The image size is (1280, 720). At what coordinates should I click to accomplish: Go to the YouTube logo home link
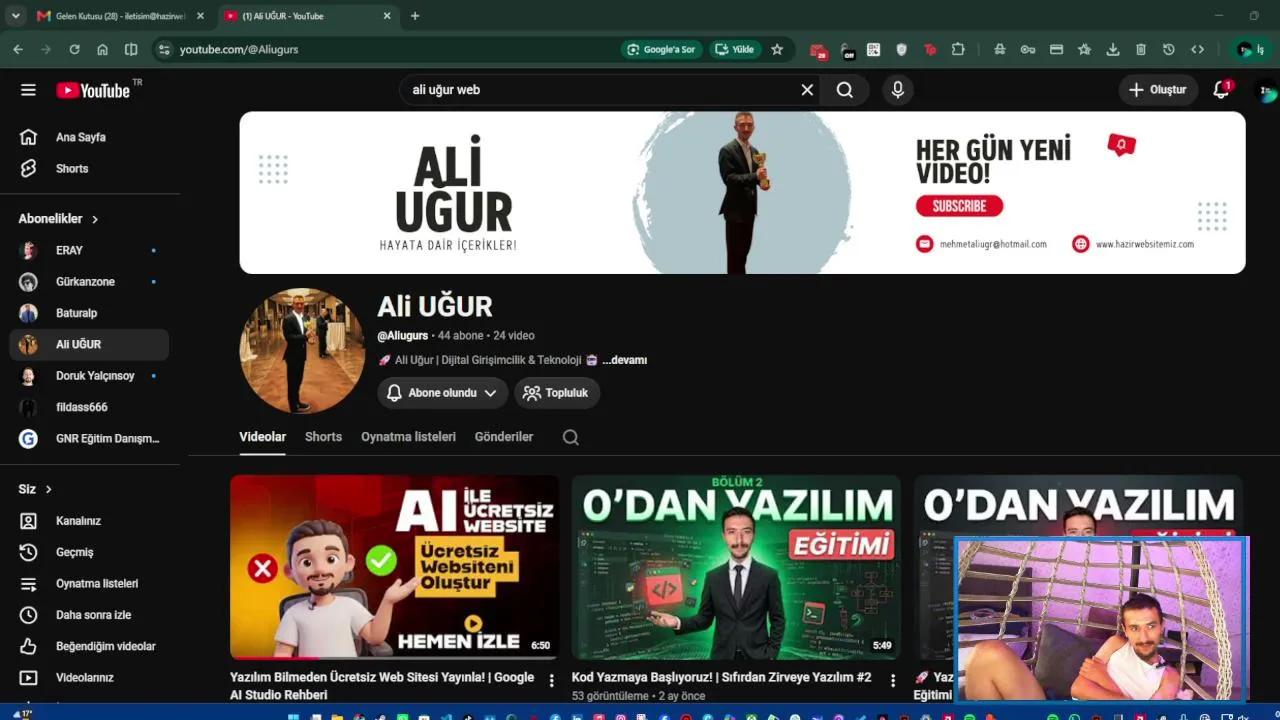pos(93,90)
